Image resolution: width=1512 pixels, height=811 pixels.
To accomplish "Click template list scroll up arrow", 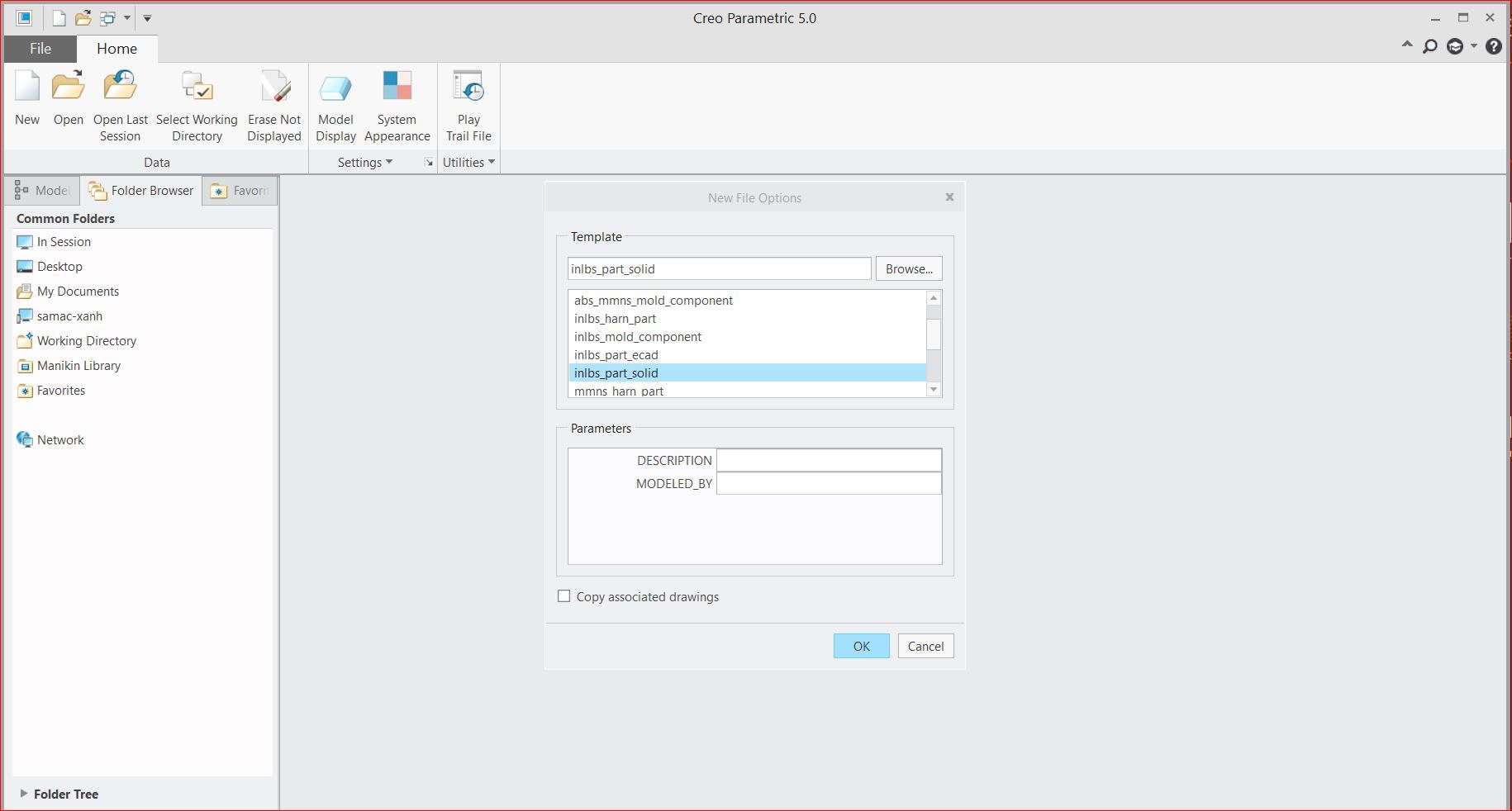I will tap(934, 298).
